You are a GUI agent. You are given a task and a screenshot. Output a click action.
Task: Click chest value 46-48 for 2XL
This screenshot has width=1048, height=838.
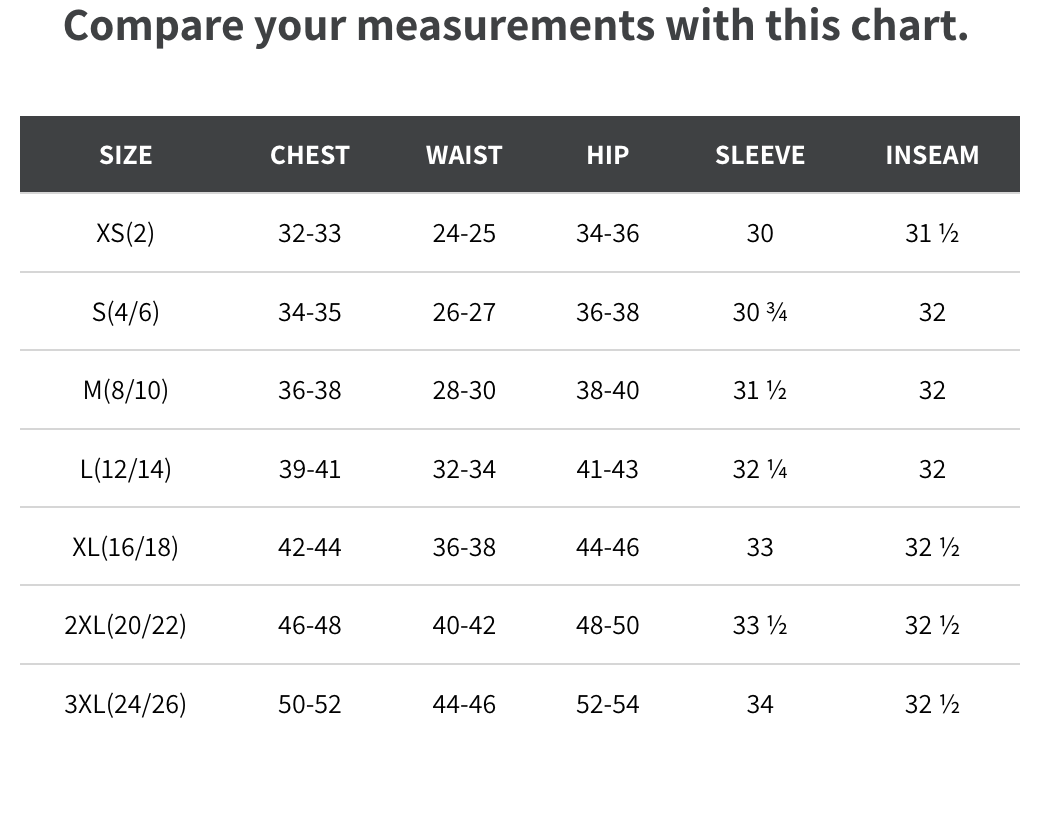[x=310, y=625]
